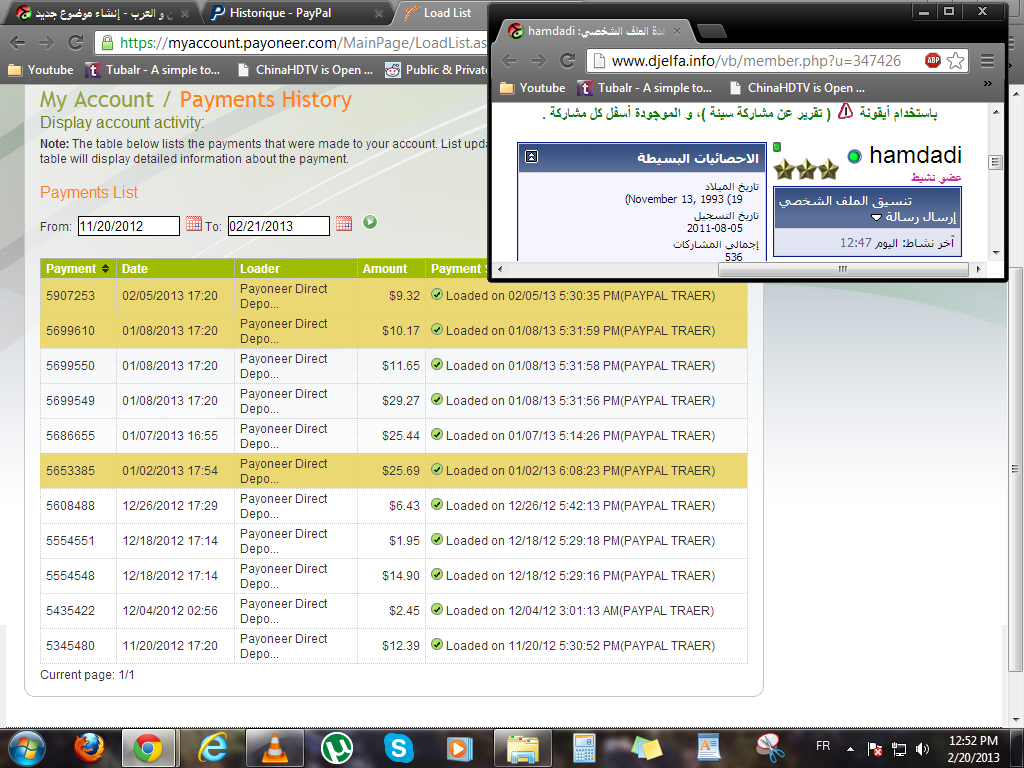Open Internet Explorer from the taskbar
The image size is (1024, 768).
point(213,748)
